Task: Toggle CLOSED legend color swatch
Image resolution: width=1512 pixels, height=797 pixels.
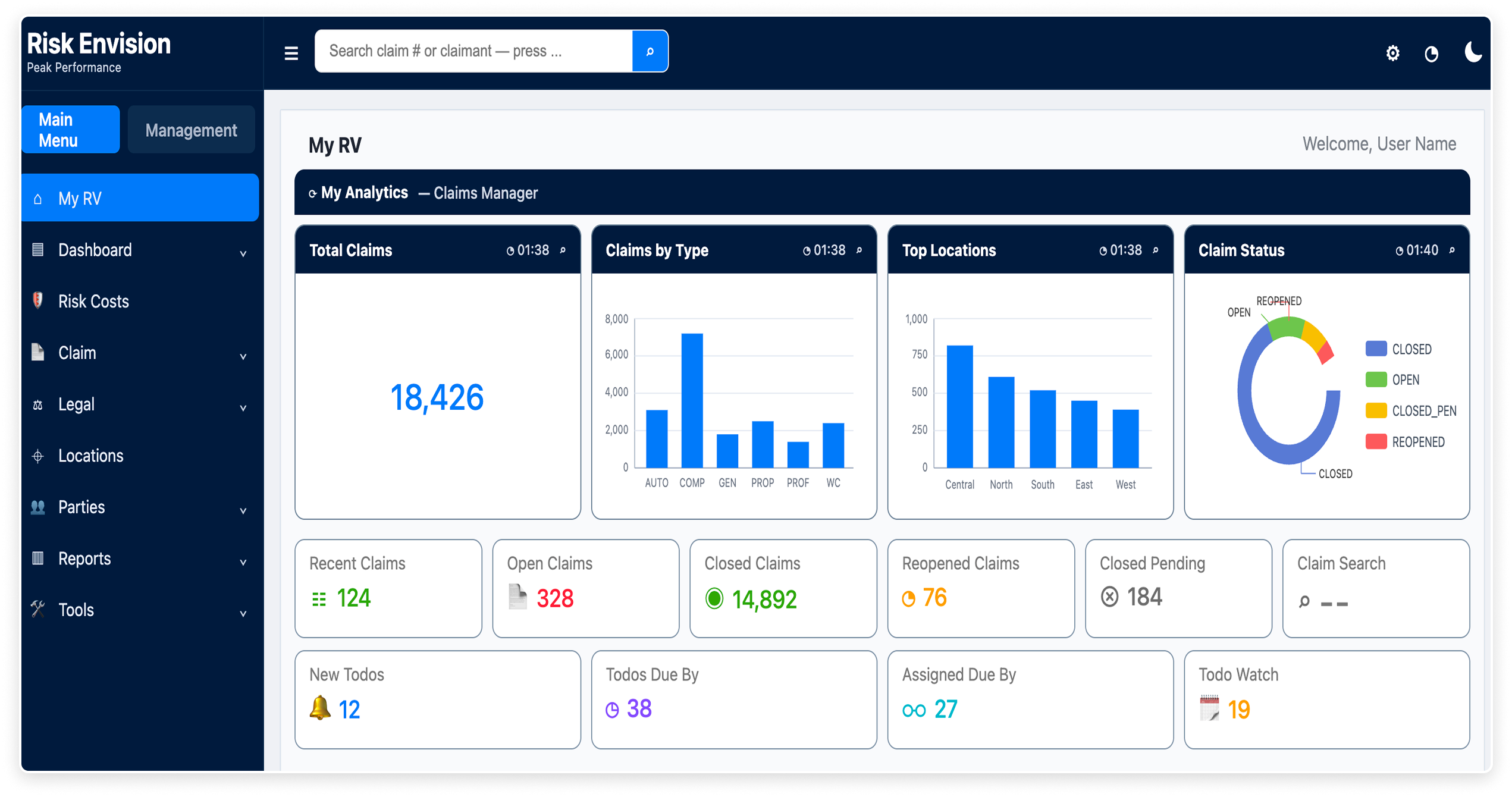Action: [x=1376, y=349]
